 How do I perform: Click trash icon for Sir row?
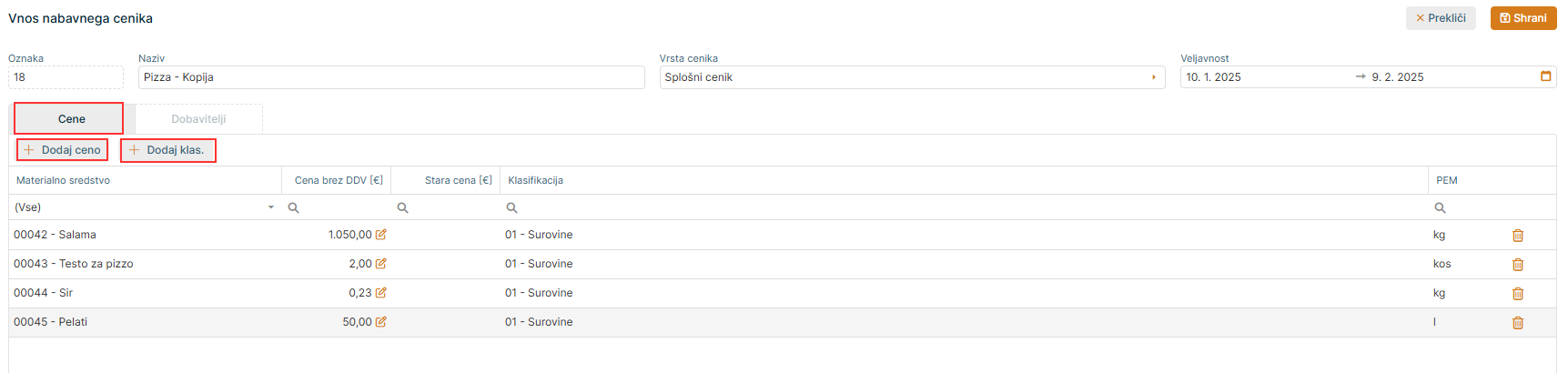coord(1517,294)
